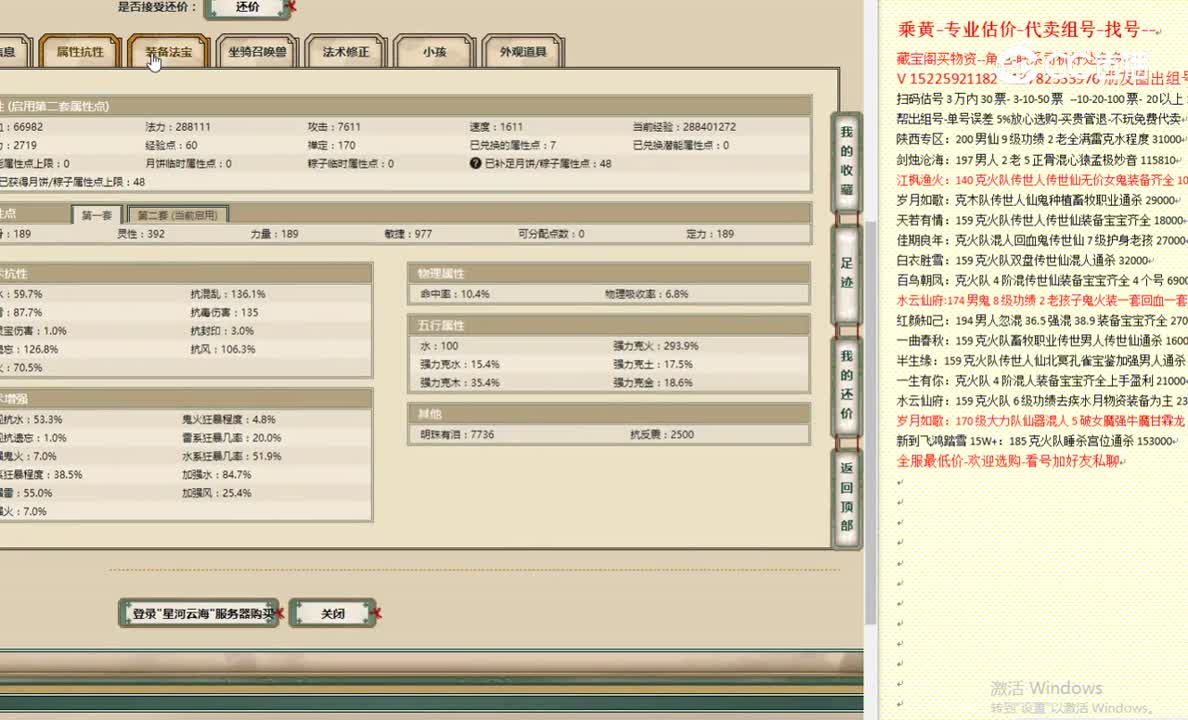
Task: Click the 可分配点数 : 0 stat
Action: point(551,233)
